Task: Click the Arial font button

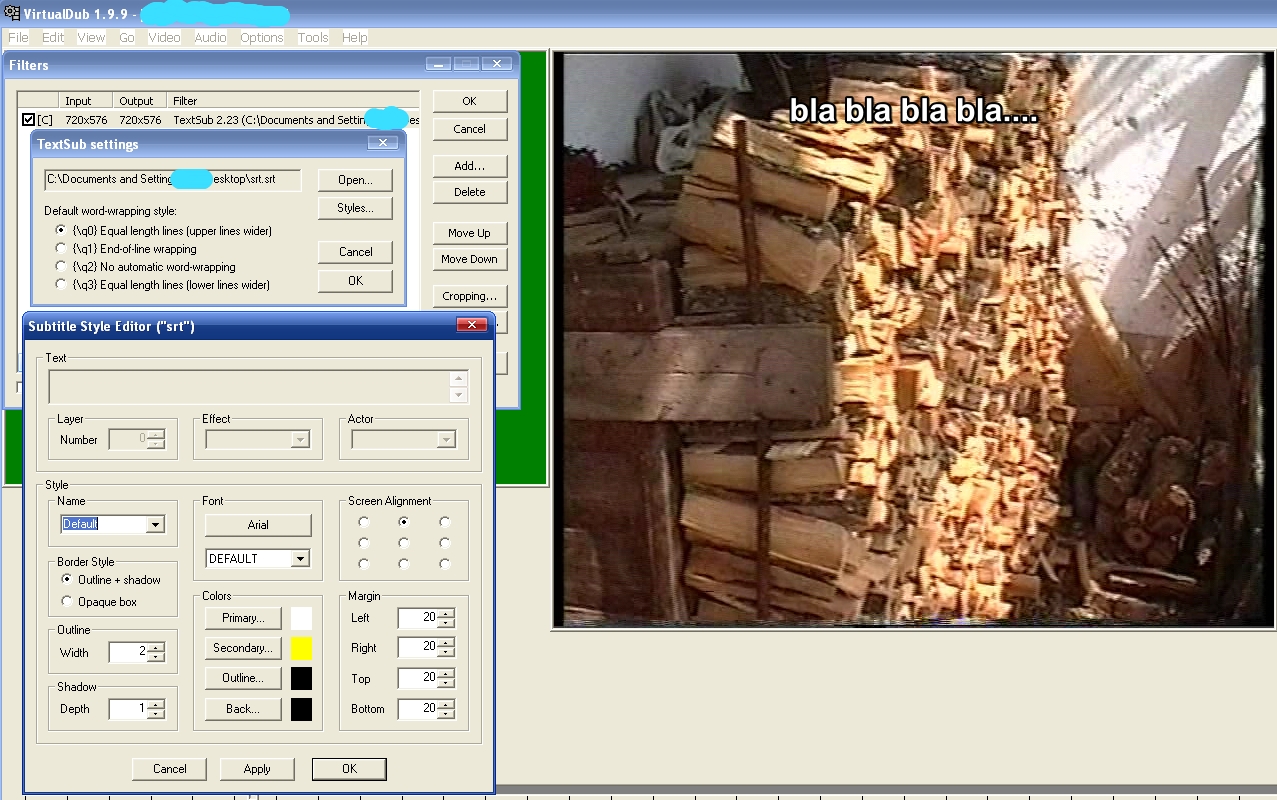Action: pos(258,525)
